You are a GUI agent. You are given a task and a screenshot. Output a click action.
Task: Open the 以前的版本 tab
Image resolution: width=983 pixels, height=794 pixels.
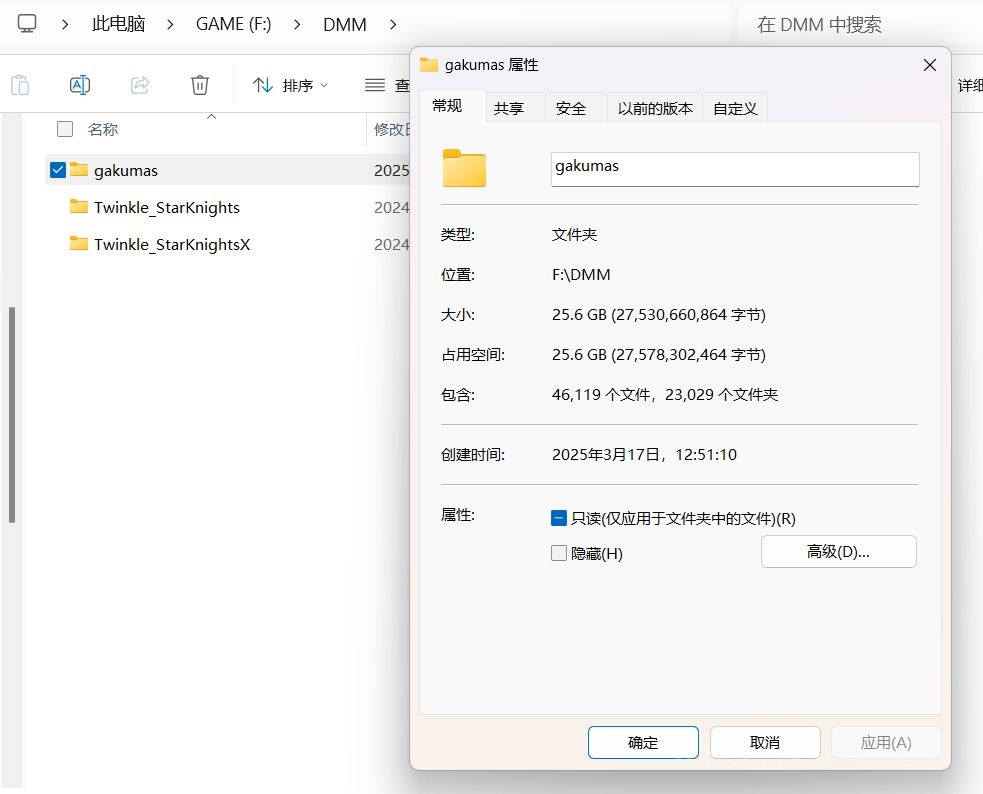[x=654, y=107]
